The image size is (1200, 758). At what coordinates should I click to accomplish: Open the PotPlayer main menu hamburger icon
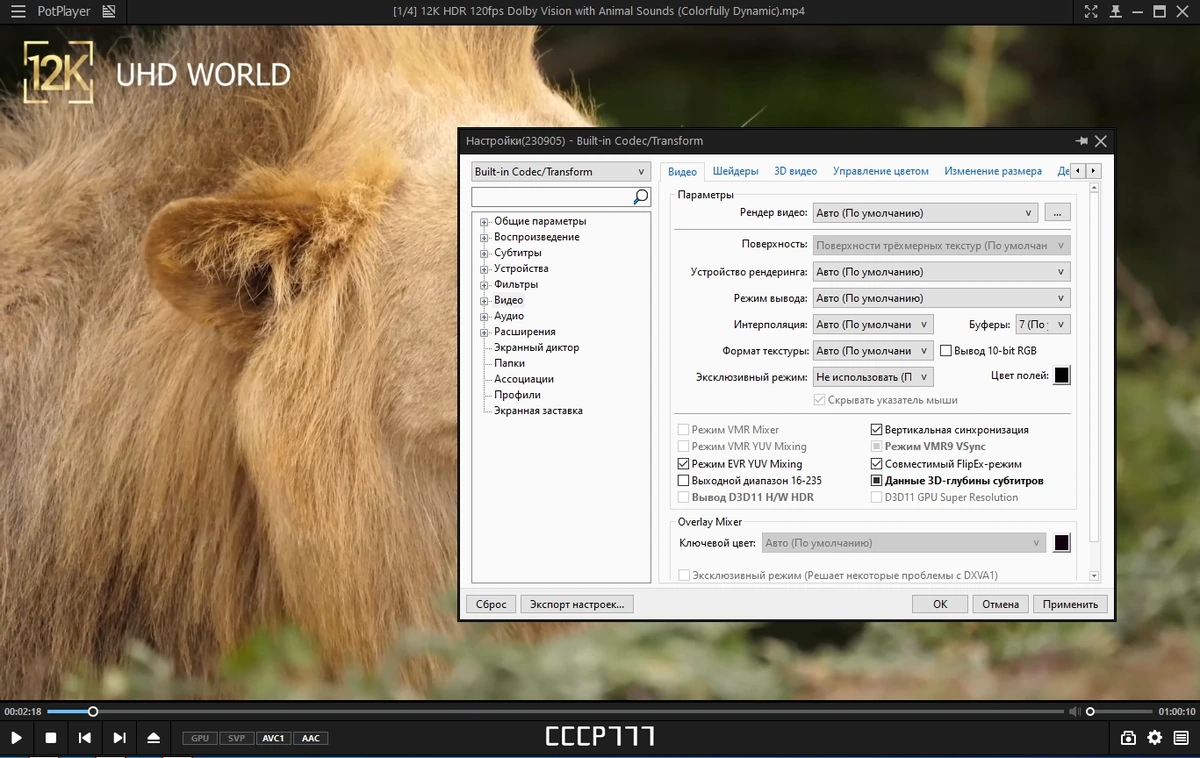[18, 12]
